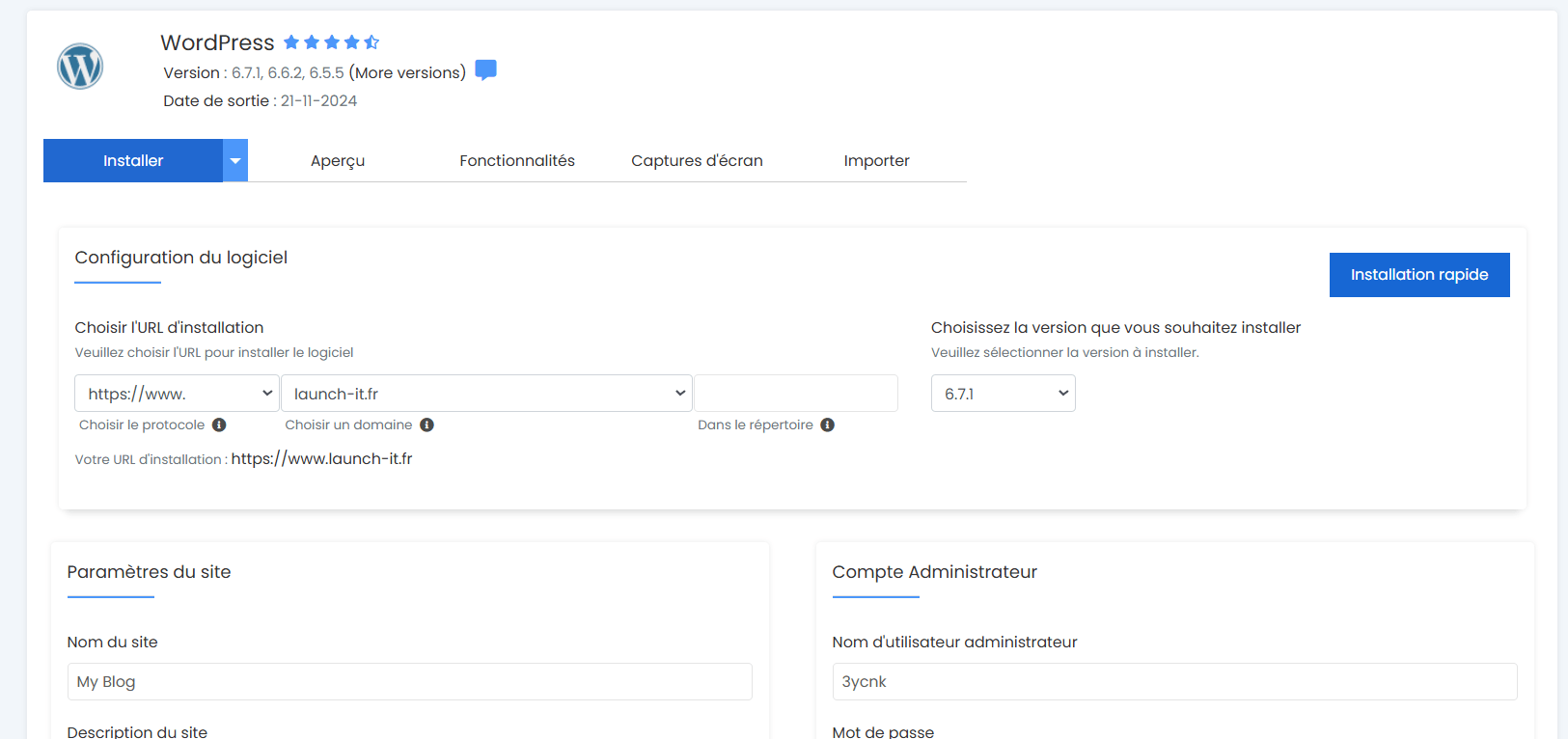Click the More versions link
The height and width of the screenshot is (739, 1568).
[x=407, y=72]
